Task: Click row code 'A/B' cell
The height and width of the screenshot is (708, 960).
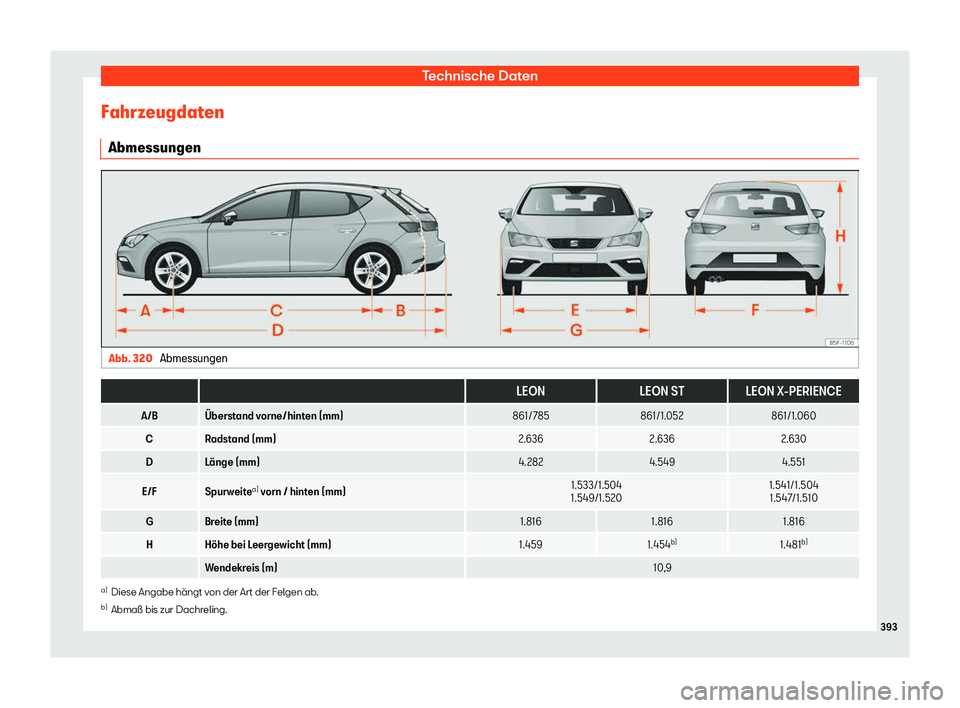Action: pyautogui.click(x=149, y=415)
